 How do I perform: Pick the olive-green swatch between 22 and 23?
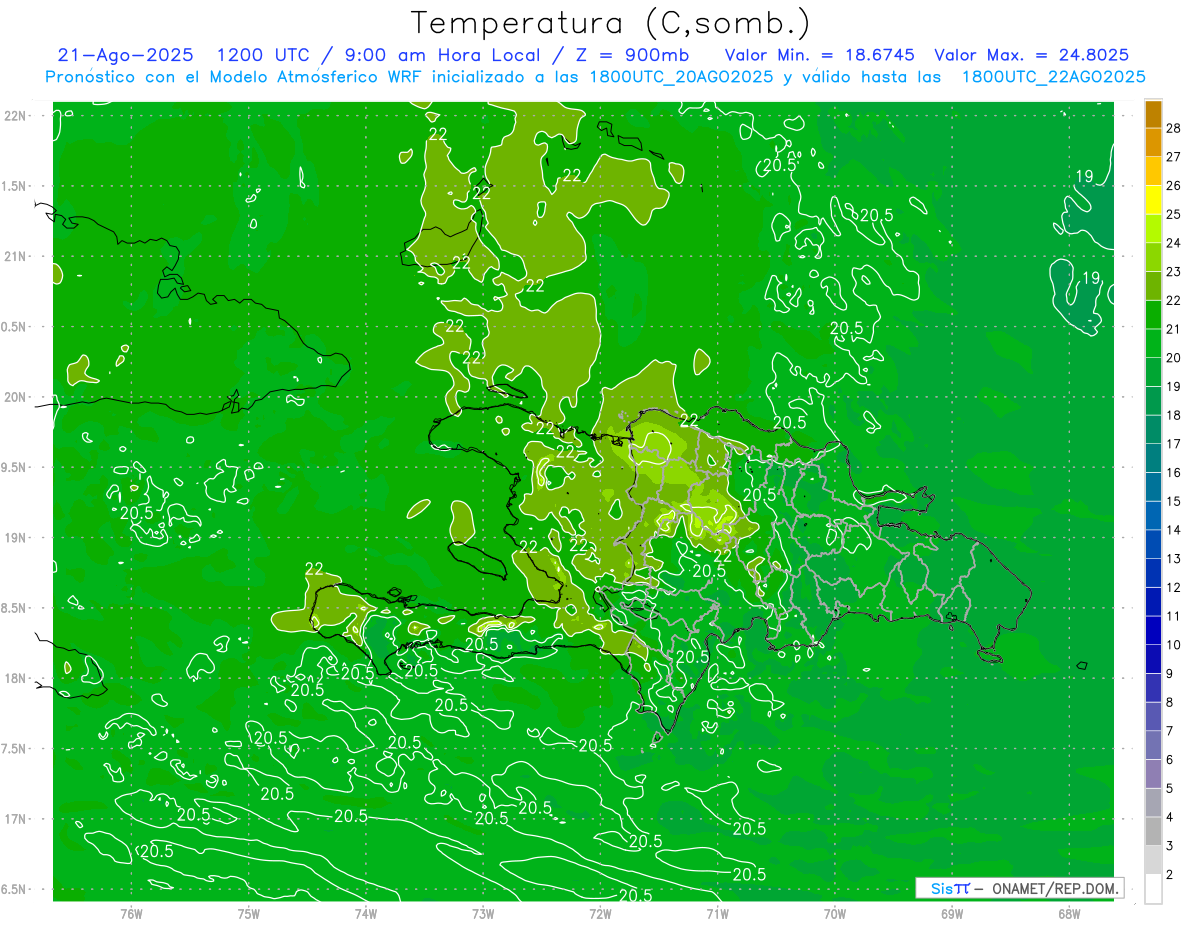pos(1153,286)
